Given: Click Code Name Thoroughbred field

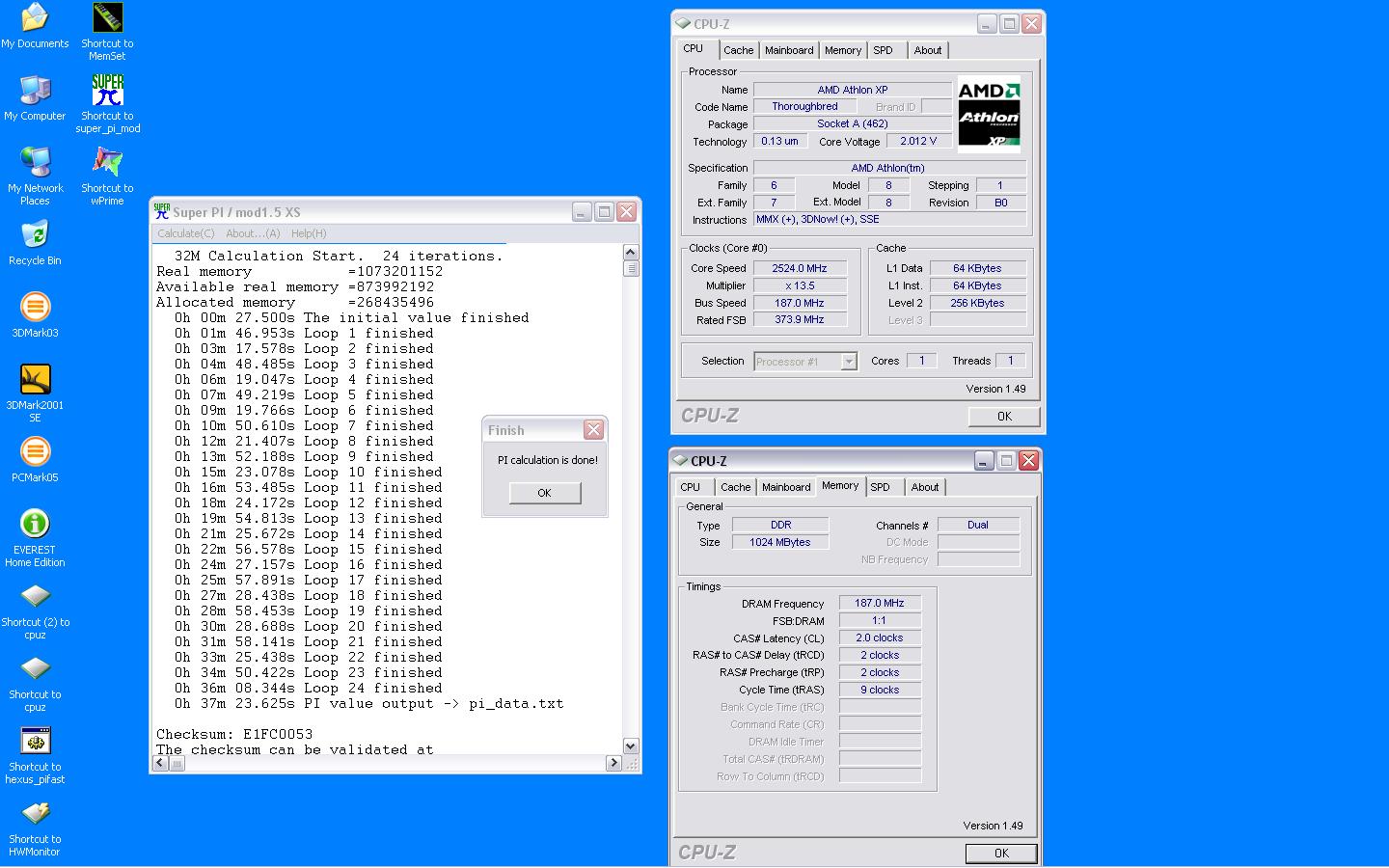Looking at the screenshot, I should click(x=804, y=106).
